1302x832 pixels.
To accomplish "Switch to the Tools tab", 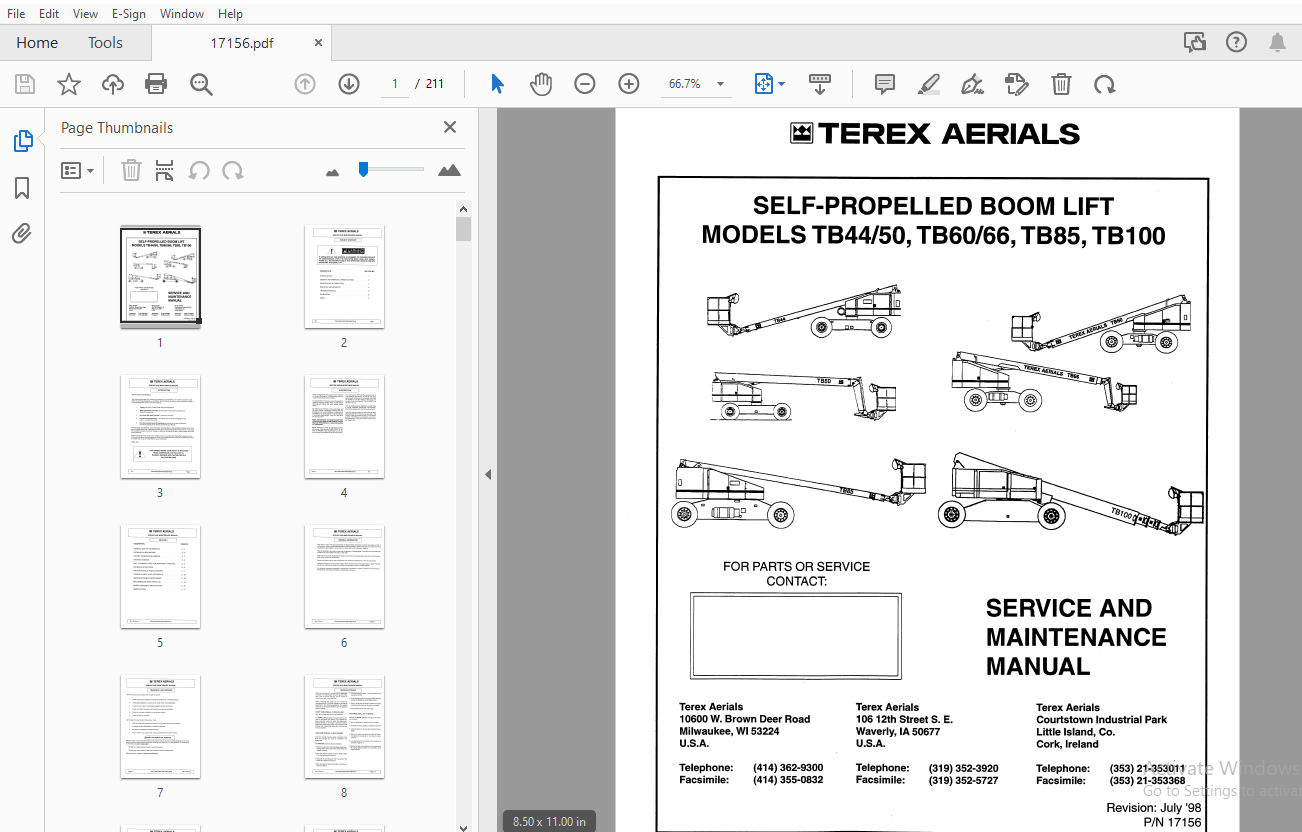I will pyautogui.click(x=105, y=42).
